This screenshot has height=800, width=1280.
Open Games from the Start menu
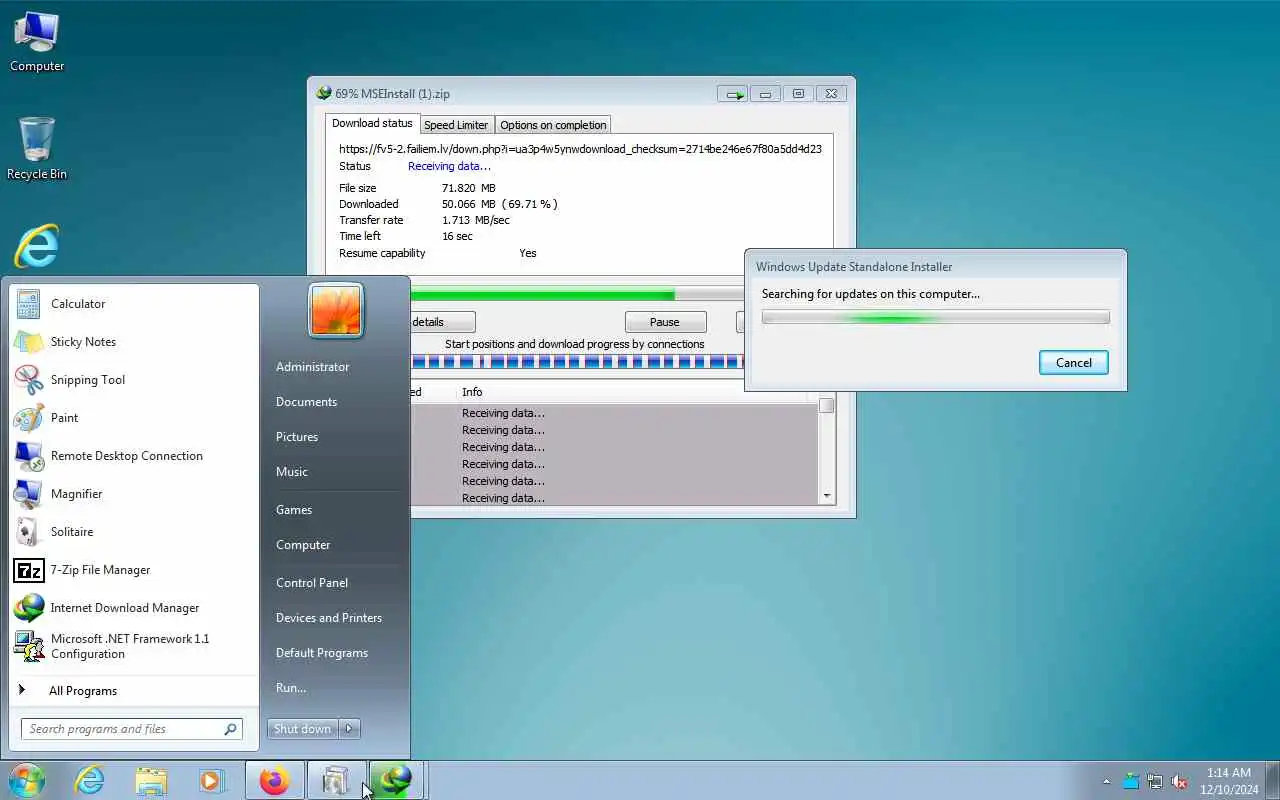click(x=294, y=510)
